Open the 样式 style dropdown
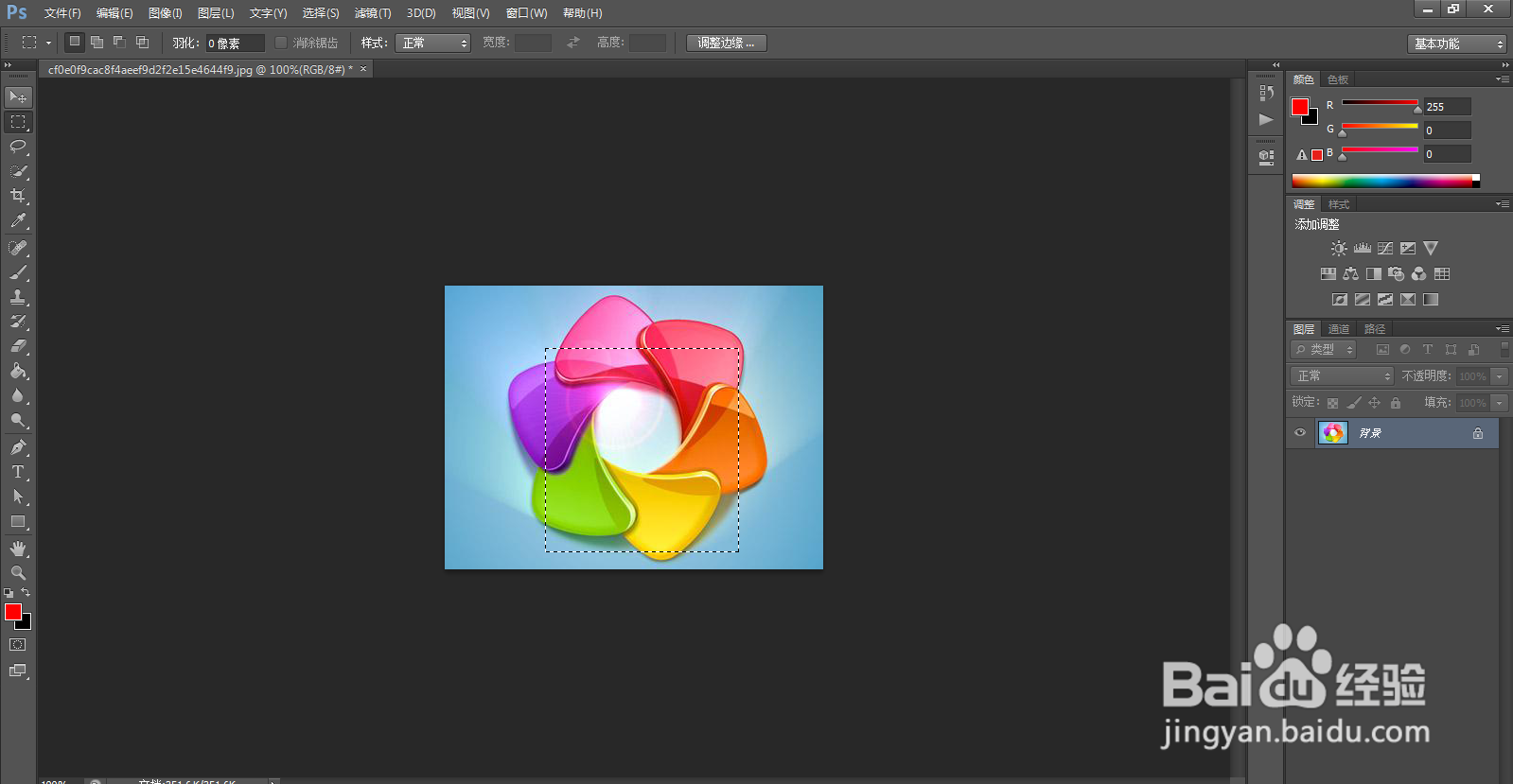The height and width of the screenshot is (784, 1513). tap(432, 43)
